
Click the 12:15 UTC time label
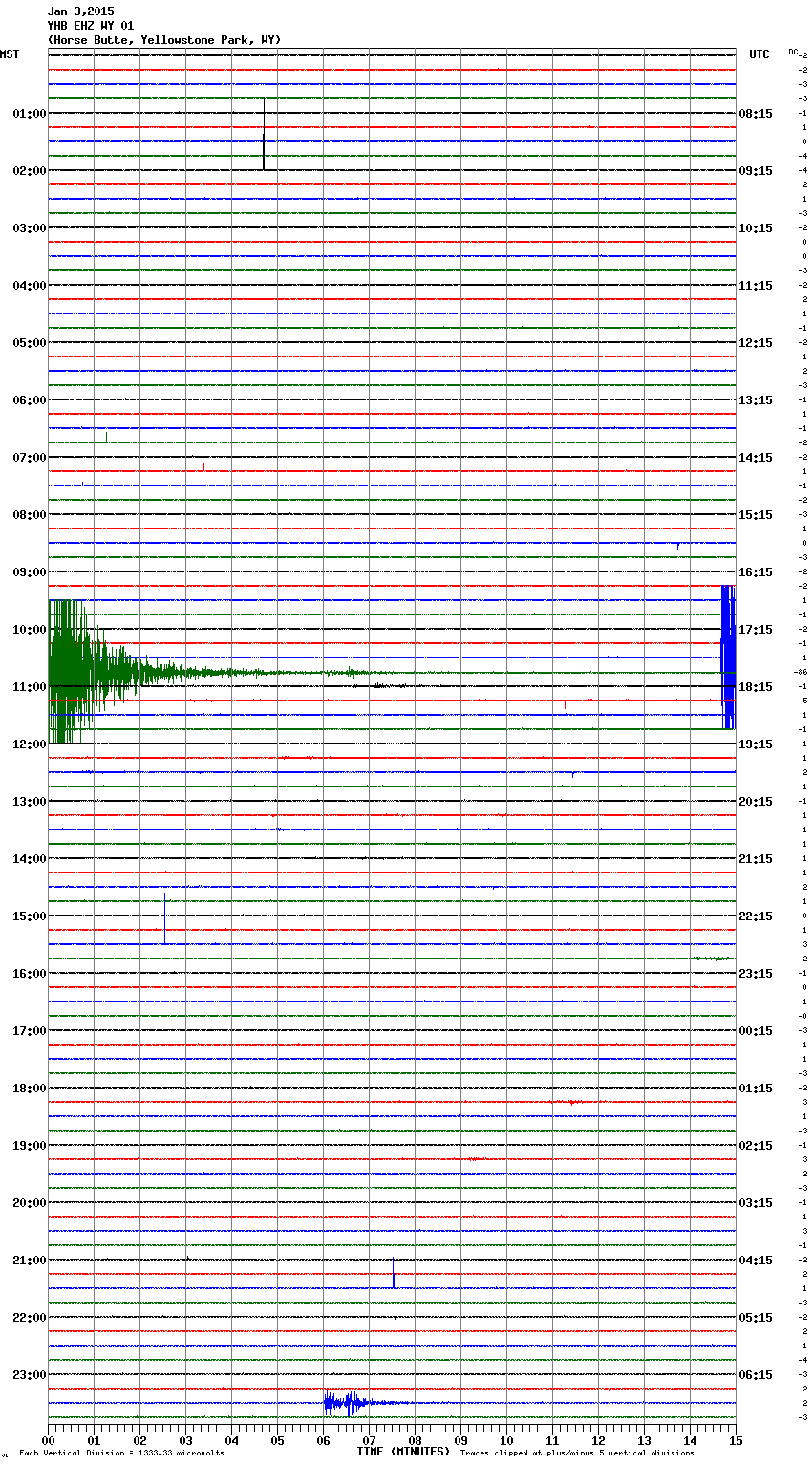756,343
